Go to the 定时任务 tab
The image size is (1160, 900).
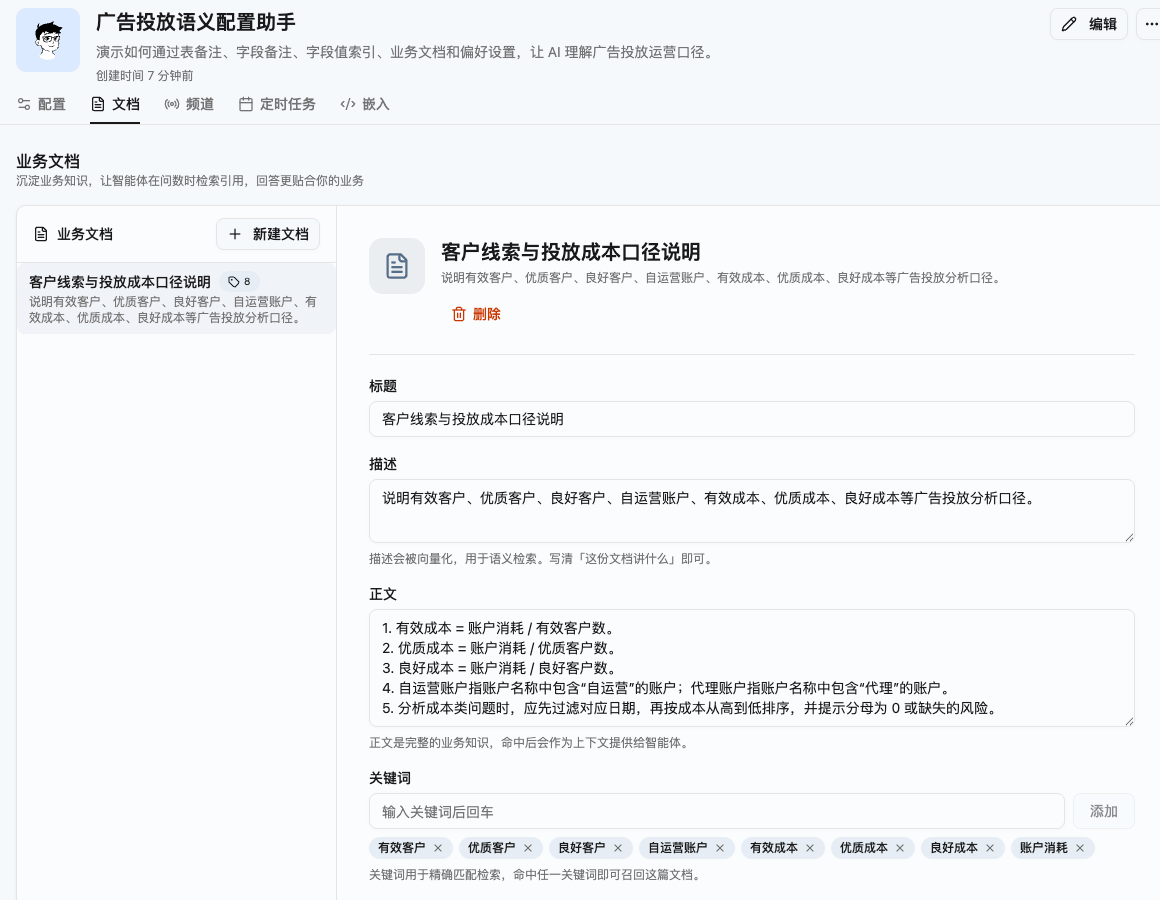[x=277, y=104]
